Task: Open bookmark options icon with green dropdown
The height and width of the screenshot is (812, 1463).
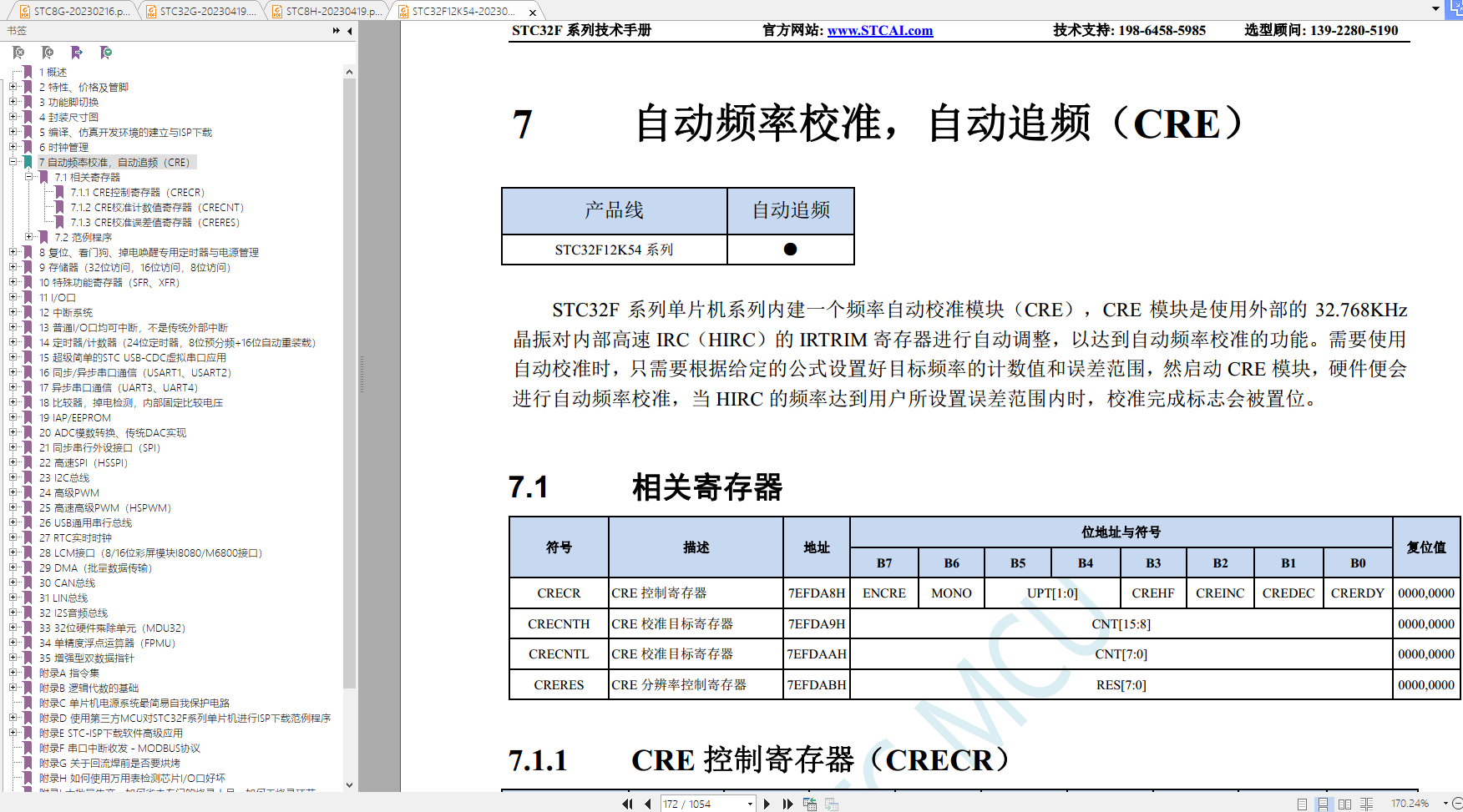Action: pyautogui.click(x=105, y=53)
